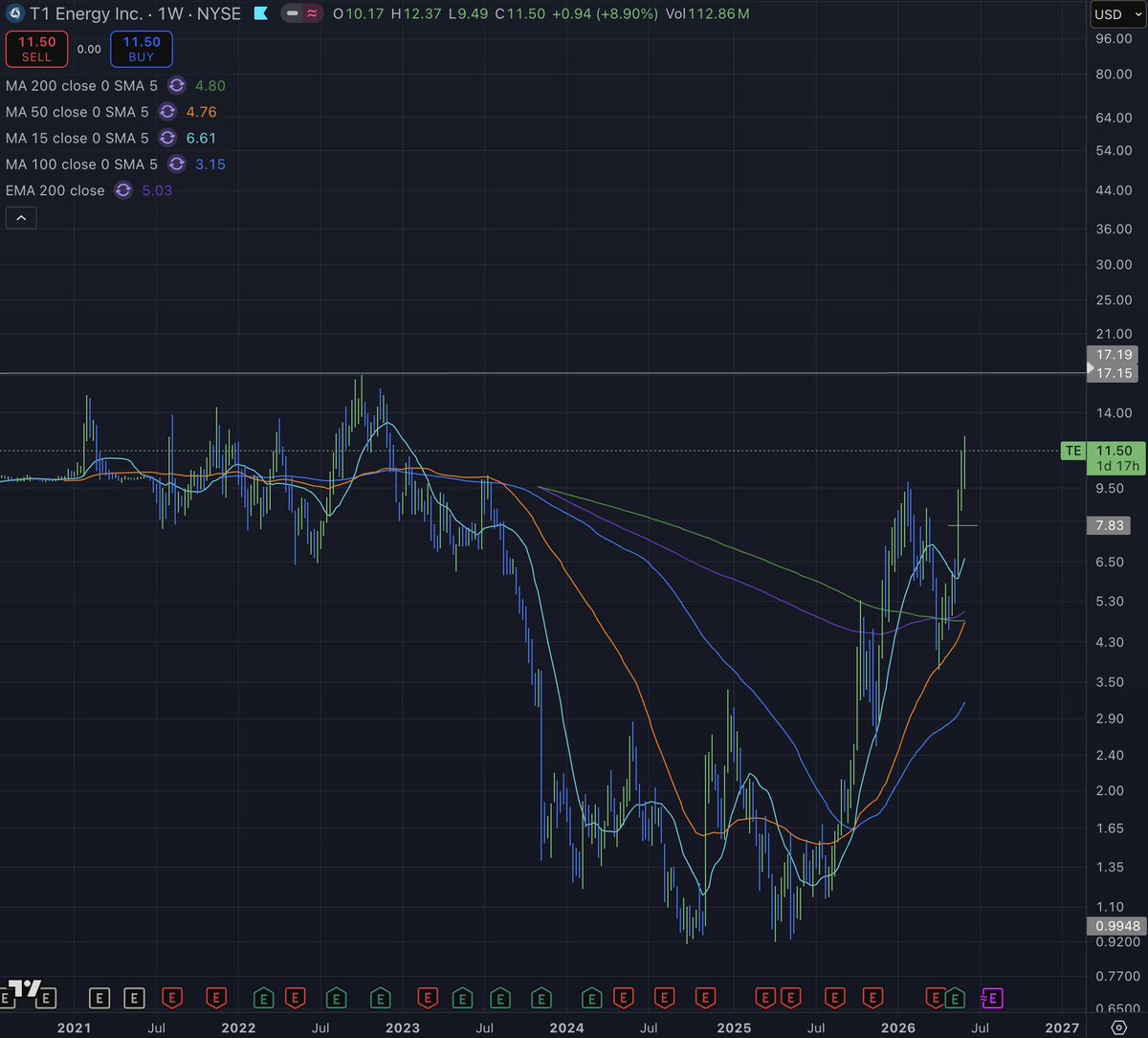Select the horizontal line near 17.15
1148x1038 pixels.
541,373
